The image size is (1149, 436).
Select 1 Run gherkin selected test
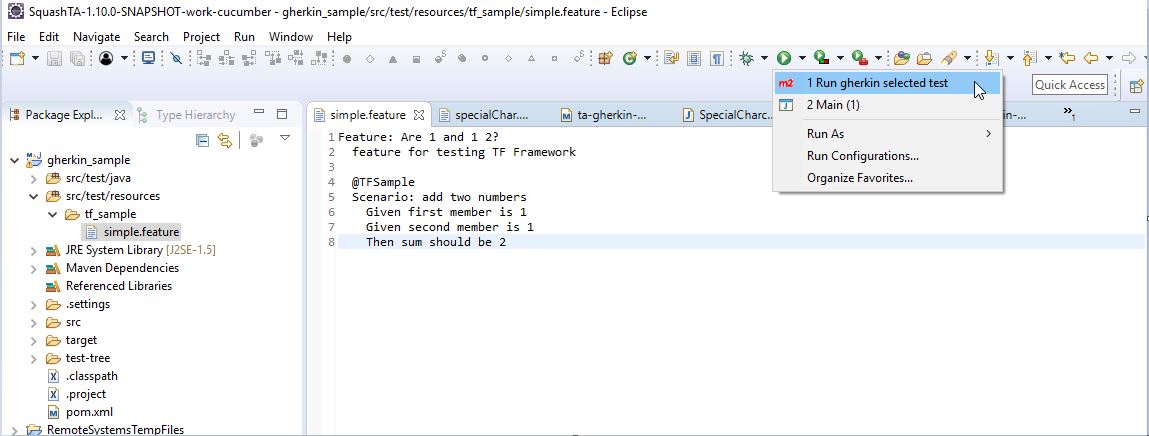pyautogui.click(x=887, y=84)
